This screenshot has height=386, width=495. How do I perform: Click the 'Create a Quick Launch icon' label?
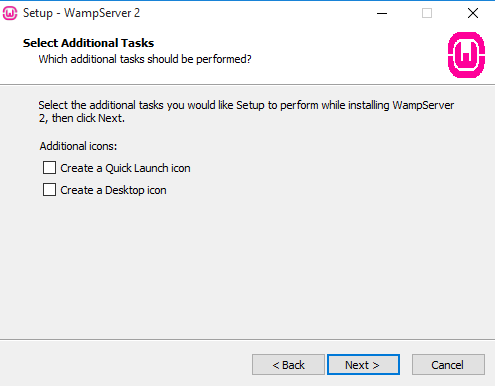125,168
